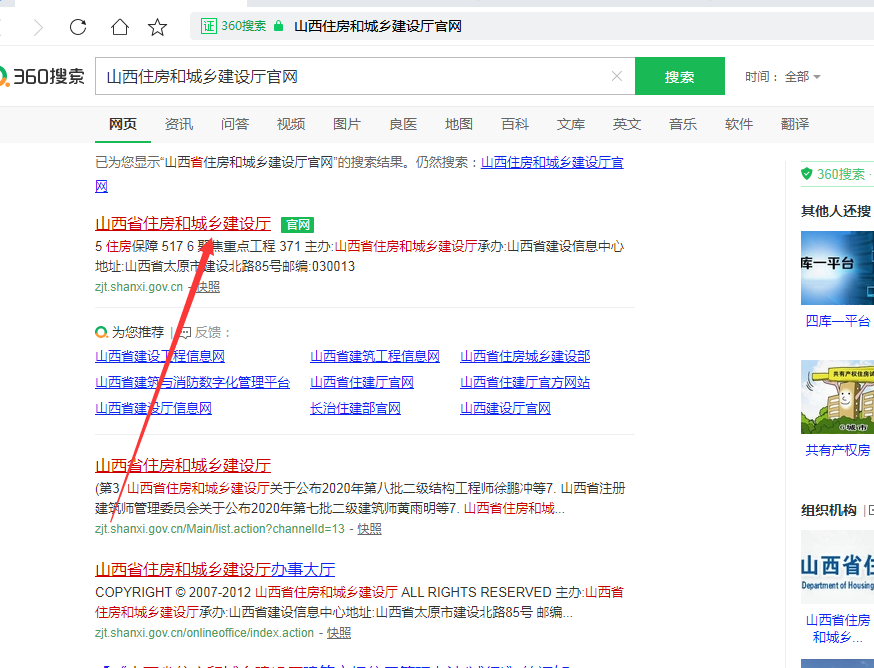Clear the search box with the X icon
874x668 pixels.
[x=617, y=76]
